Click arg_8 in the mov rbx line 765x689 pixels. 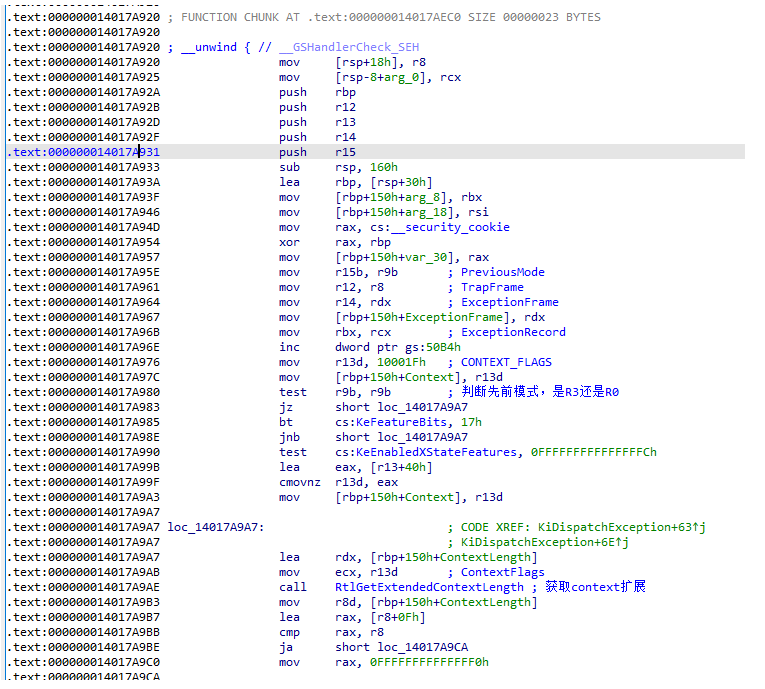click(x=425, y=197)
